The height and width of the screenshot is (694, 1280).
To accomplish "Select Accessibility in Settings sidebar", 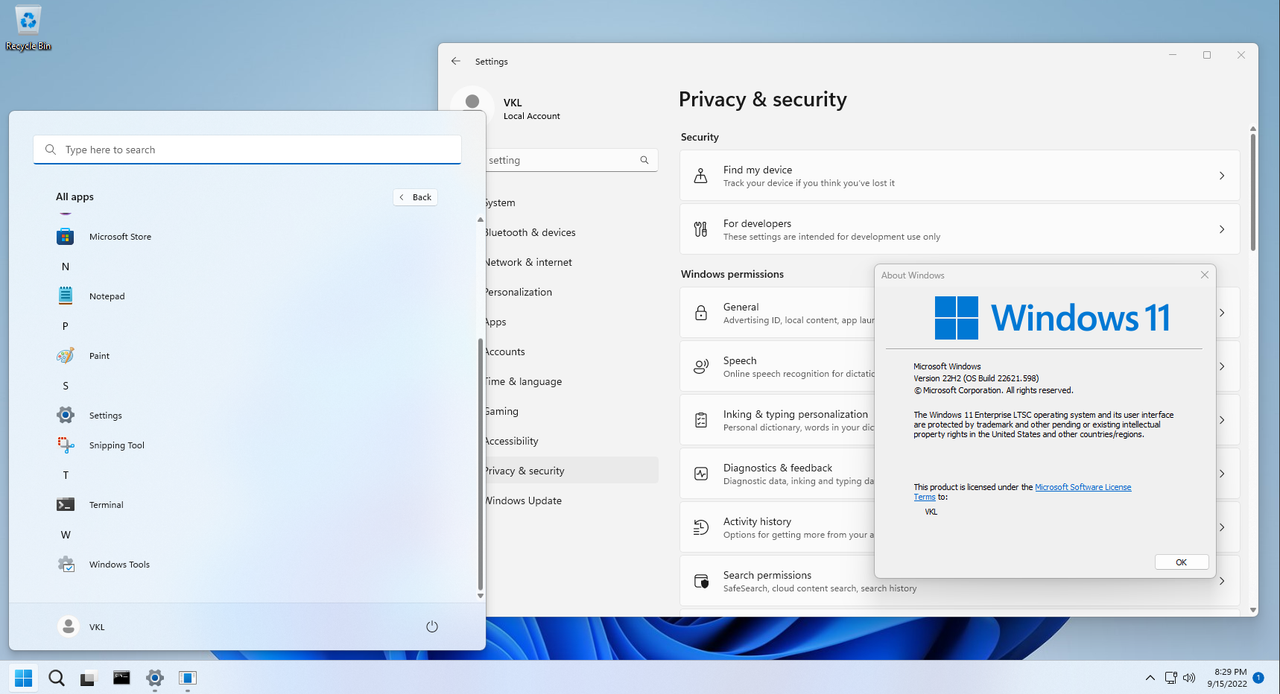I will (x=572, y=441).
